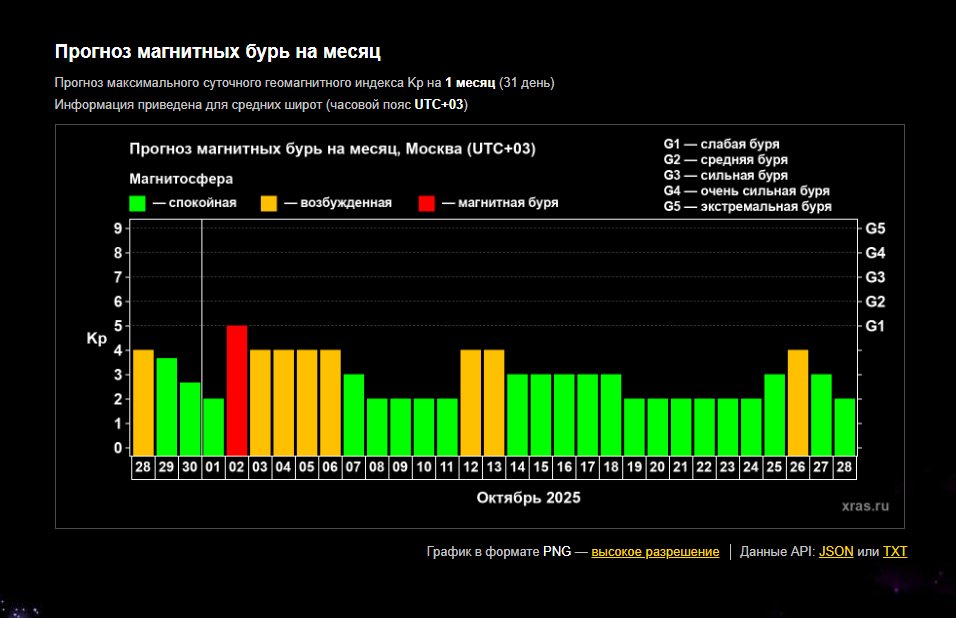This screenshot has width=956, height=618.
Task: Click the G5 label on right axis
Action: tap(875, 229)
